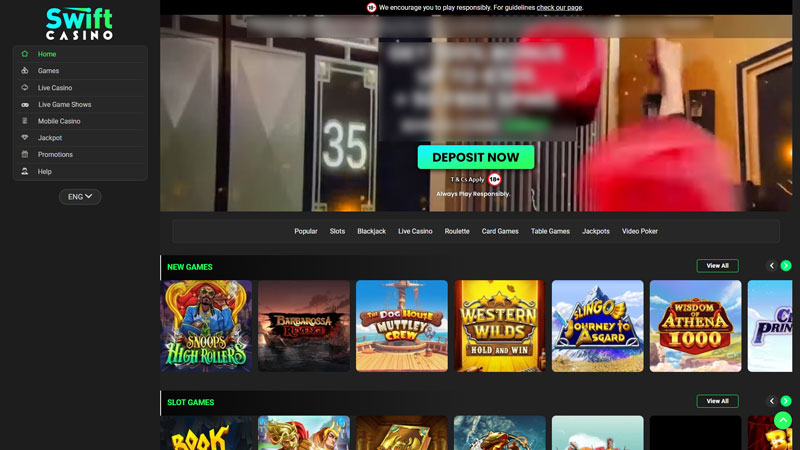Click the 18+ badge in top notice bar

click(x=371, y=7)
